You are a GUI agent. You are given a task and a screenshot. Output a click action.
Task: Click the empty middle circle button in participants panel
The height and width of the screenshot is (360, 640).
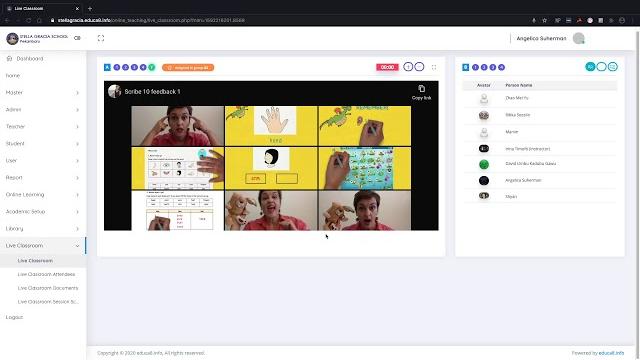[601, 67]
